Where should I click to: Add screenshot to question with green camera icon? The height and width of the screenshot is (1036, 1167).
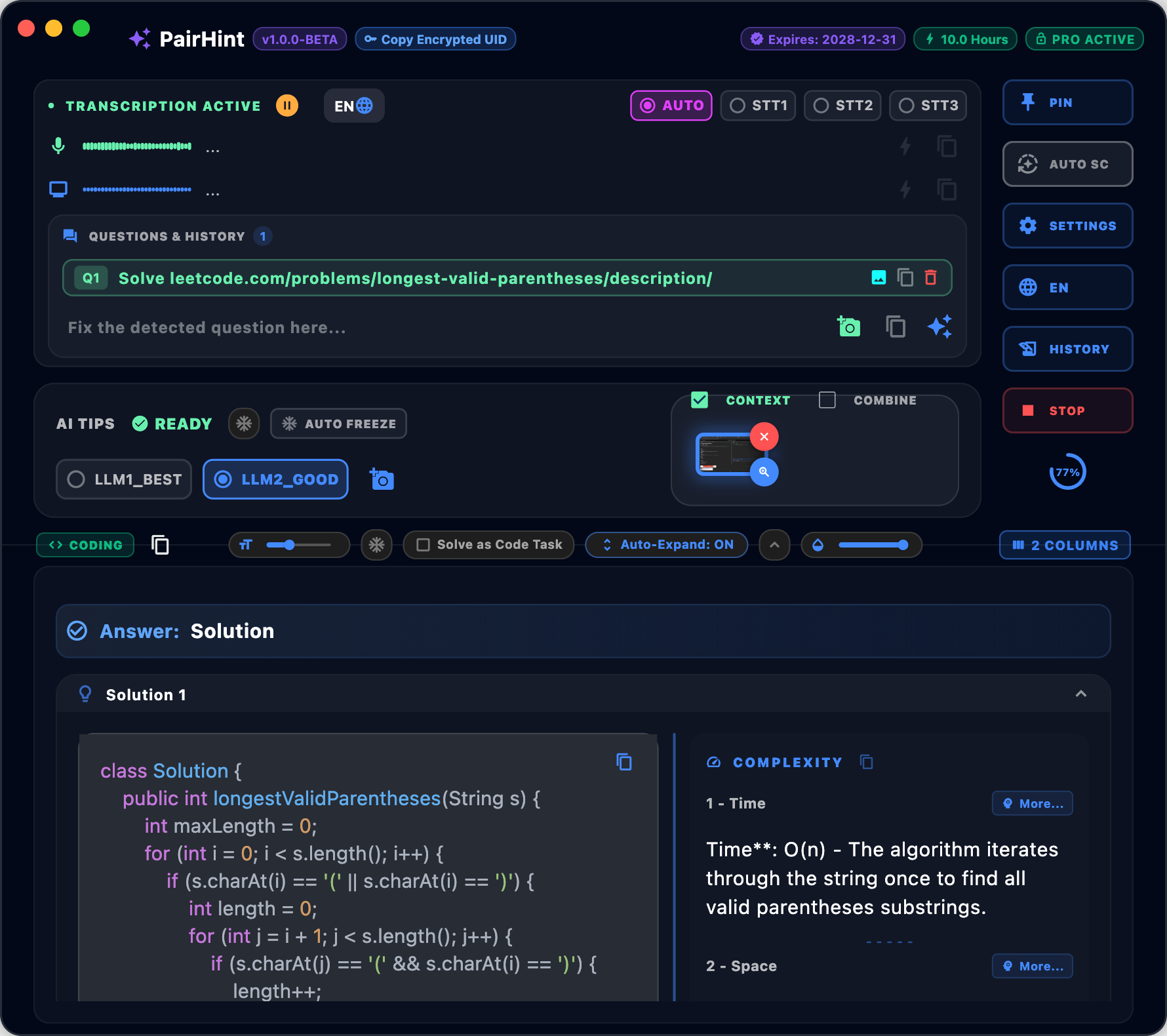tap(848, 326)
